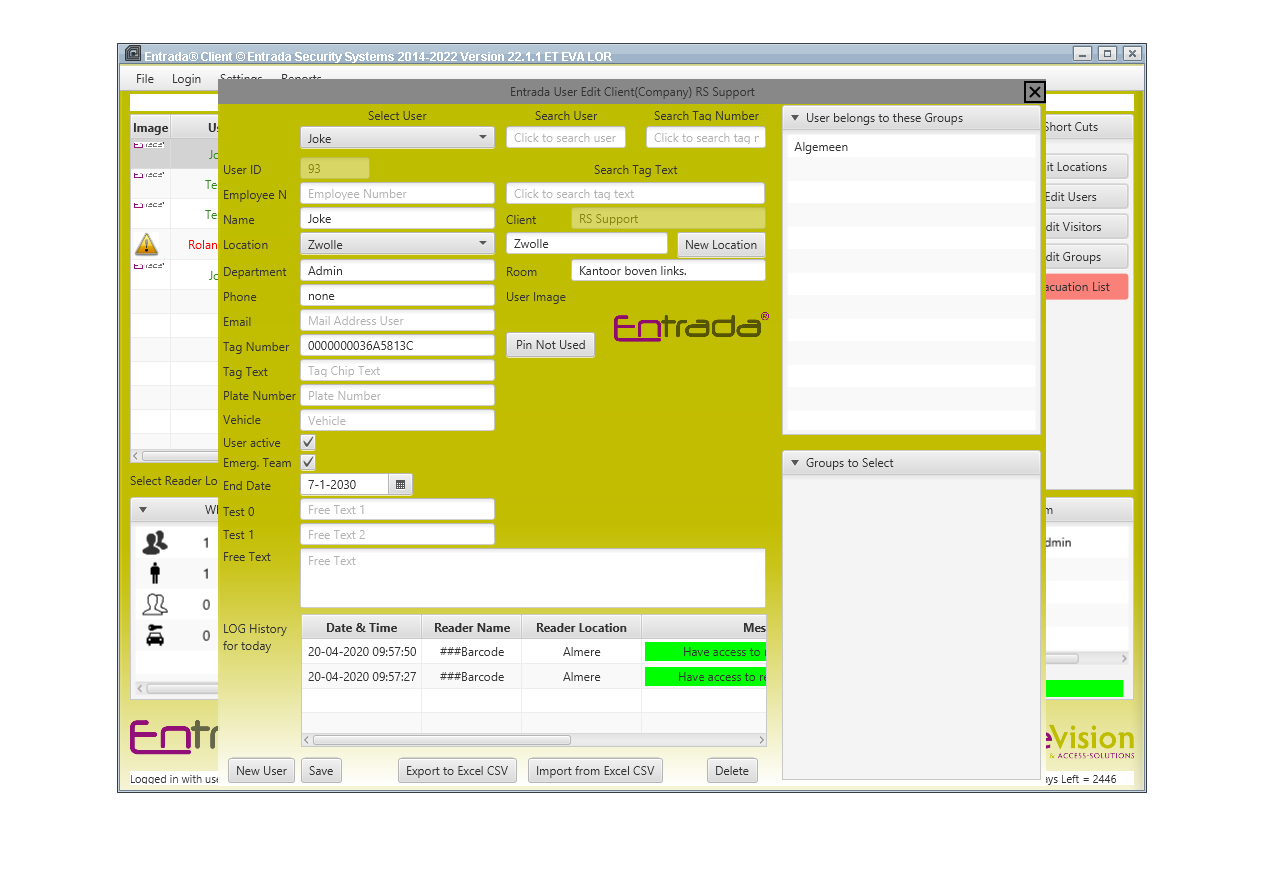Click the Delete button
The width and height of the screenshot is (1263, 880).
[732, 771]
